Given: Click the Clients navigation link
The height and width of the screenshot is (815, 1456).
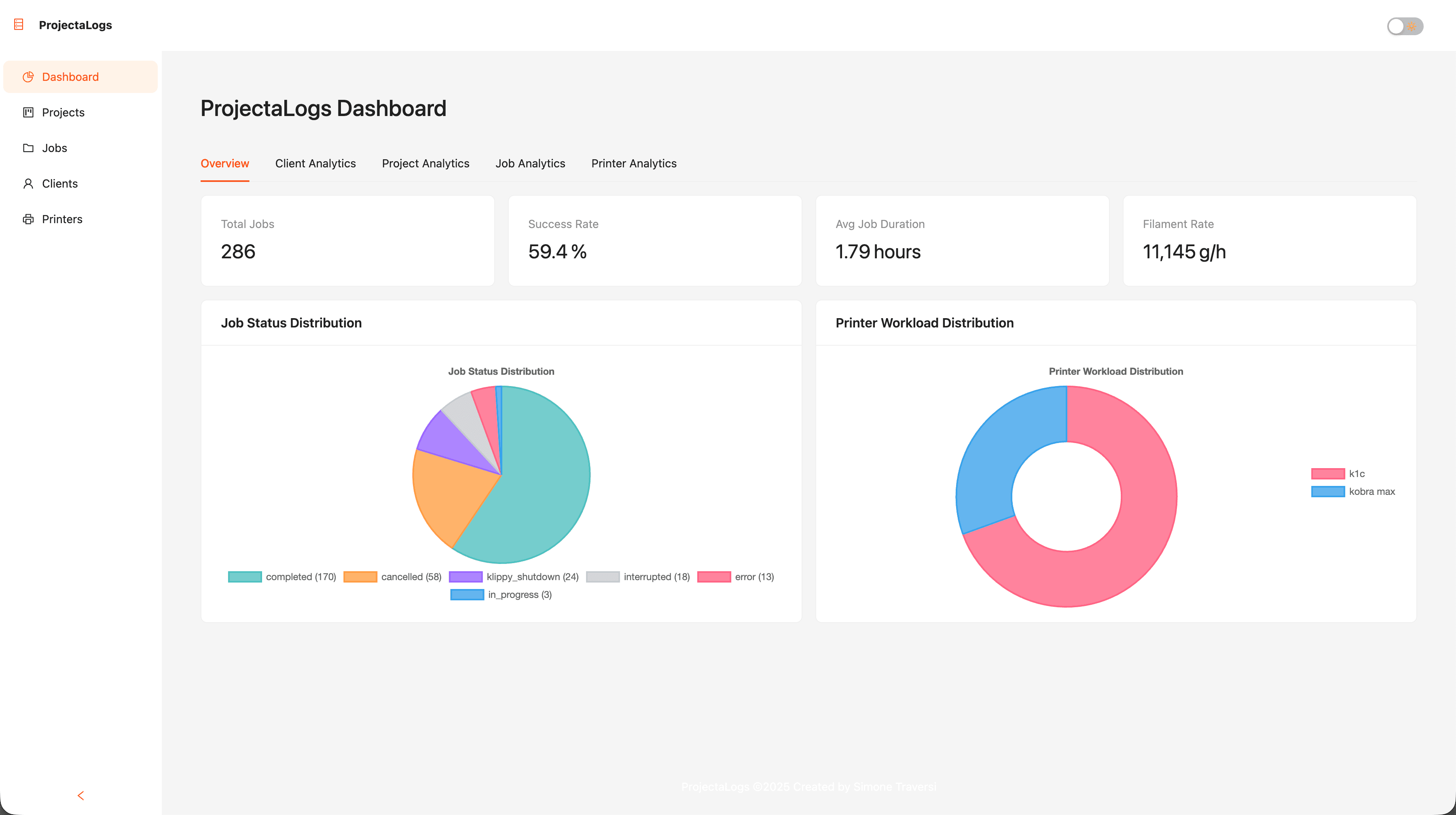Looking at the screenshot, I should click(x=60, y=184).
